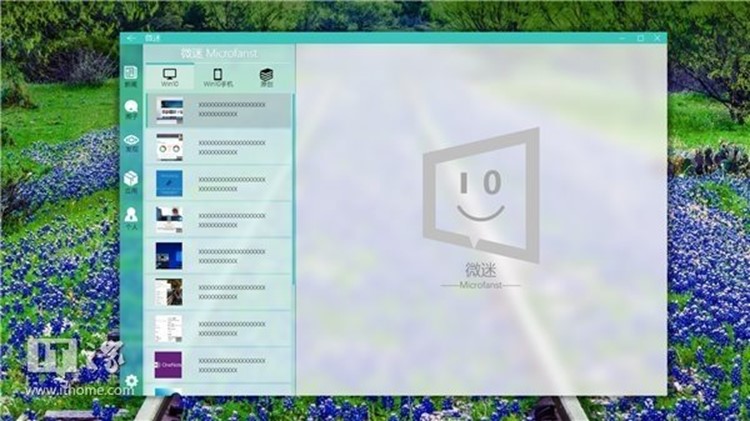
Task: Open the article with purple OneNote thumbnail
Action: (x=219, y=363)
